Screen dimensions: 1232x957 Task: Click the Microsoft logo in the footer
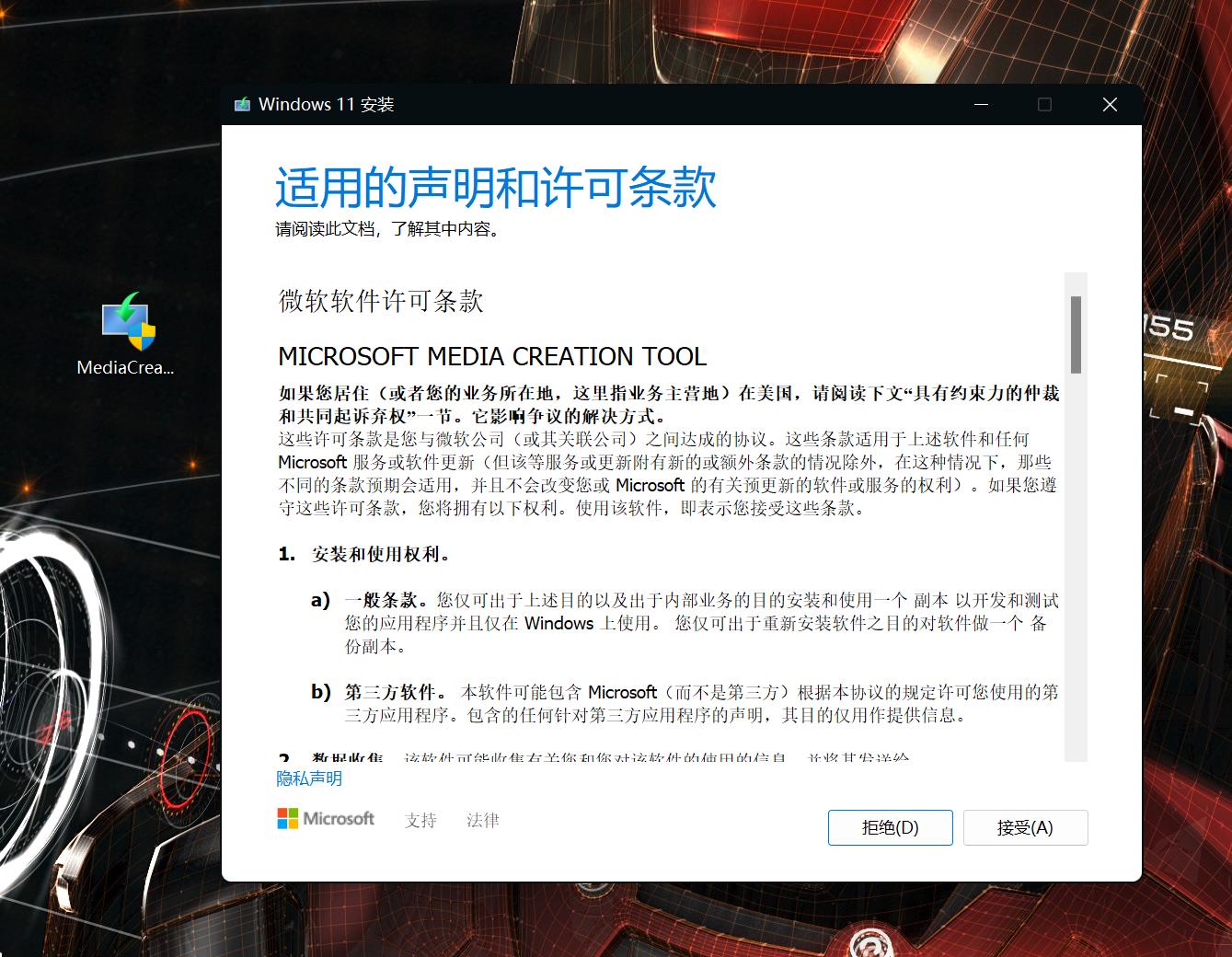coord(326,818)
